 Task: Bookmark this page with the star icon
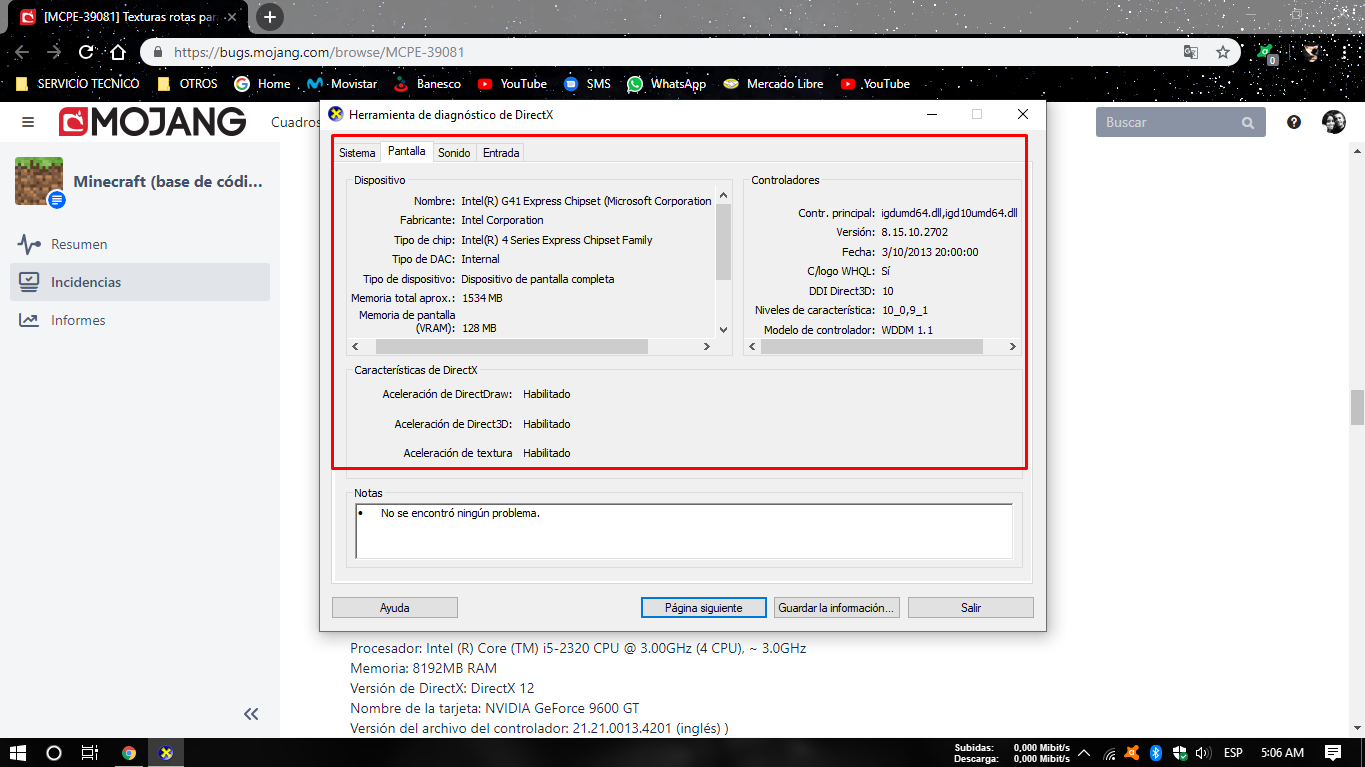[1222, 52]
